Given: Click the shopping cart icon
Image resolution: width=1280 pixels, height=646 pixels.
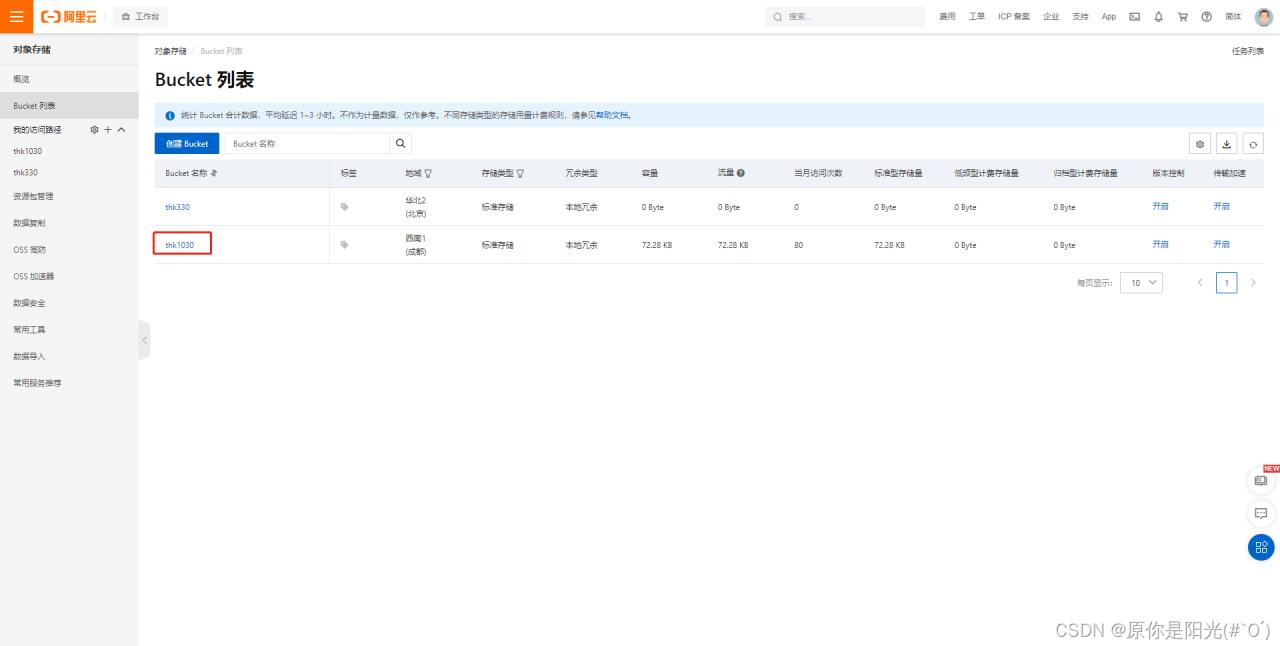Looking at the screenshot, I should tap(1182, 17).
